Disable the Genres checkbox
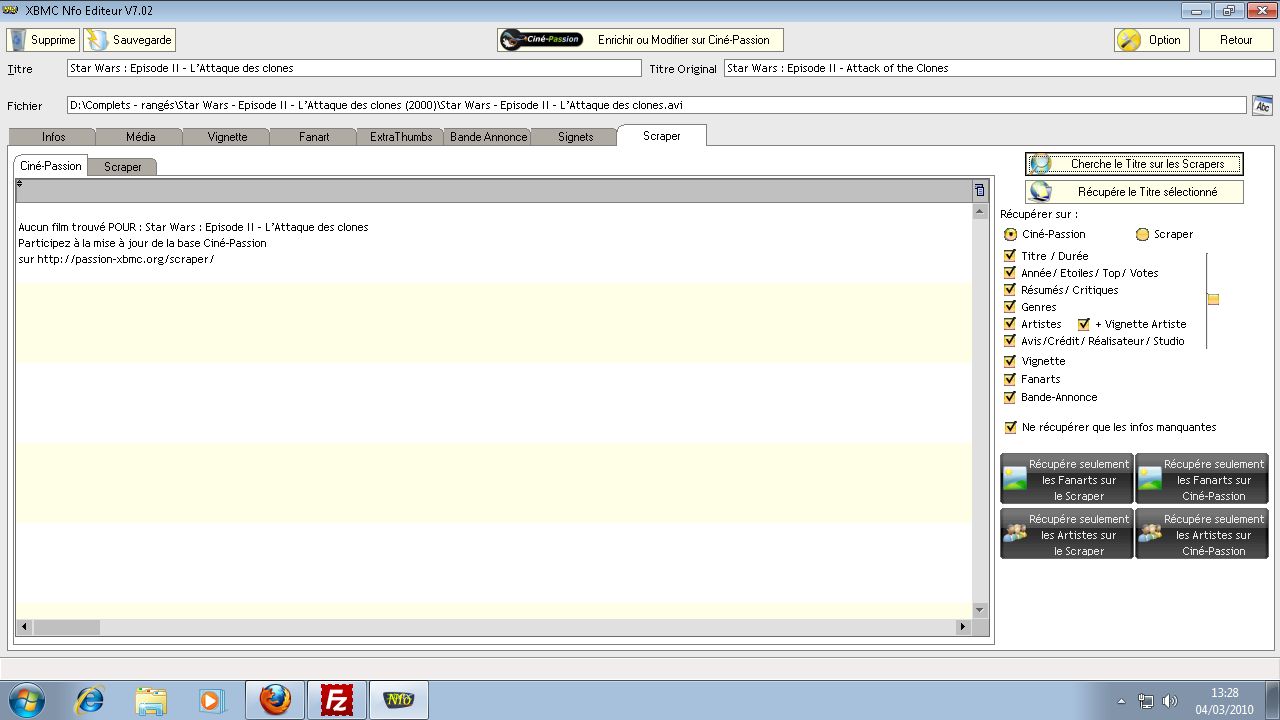1280x720 pixels. pos(1010,307)
